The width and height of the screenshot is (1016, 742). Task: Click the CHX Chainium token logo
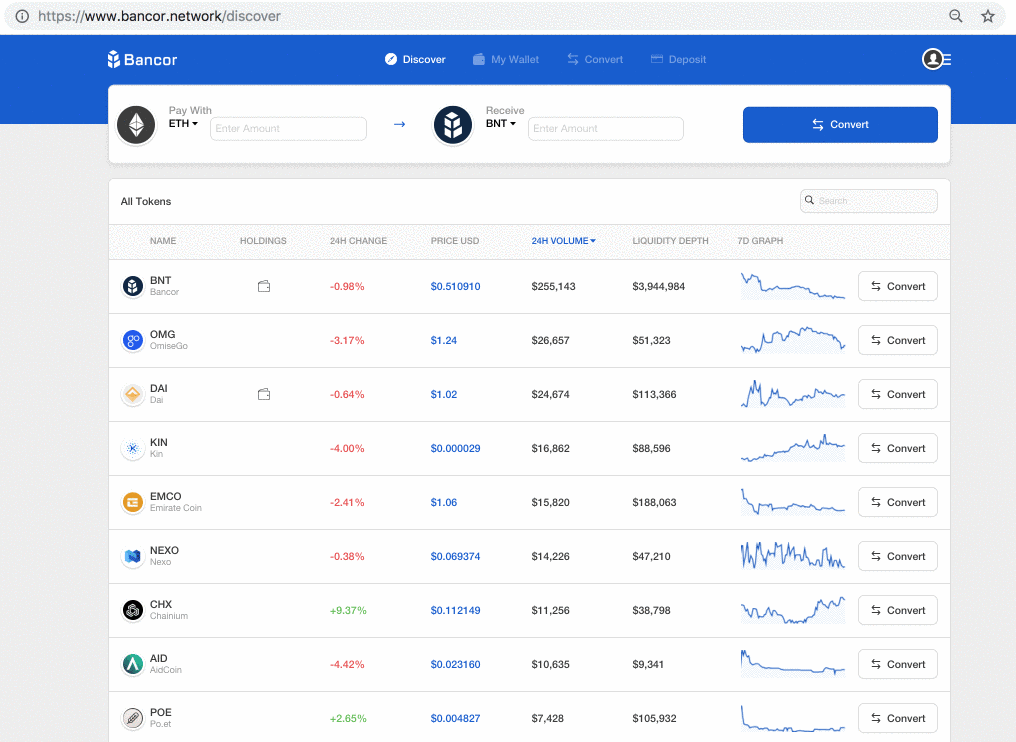coord(133,610)
